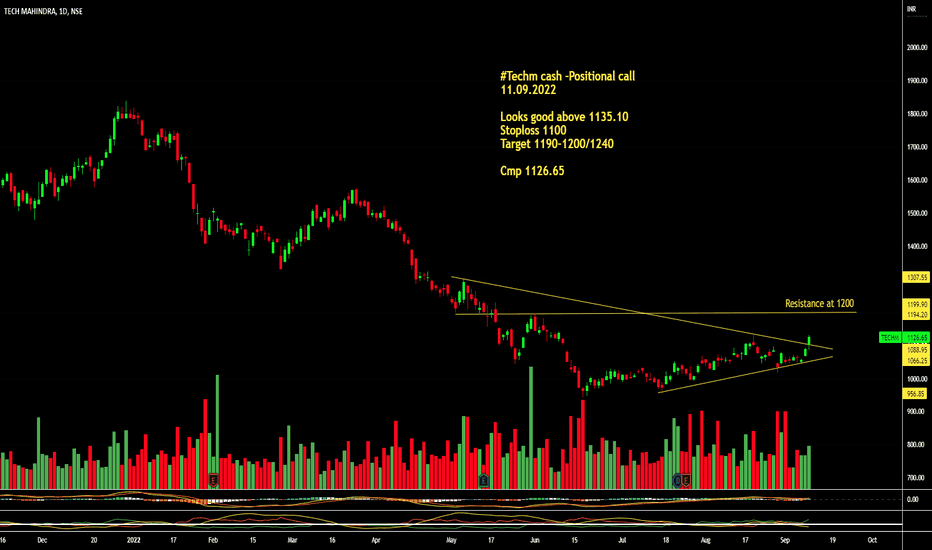Select the 'Resistance at 1200' annotation
This screenshot has height=550, width=932.
(x=819, y=303)
